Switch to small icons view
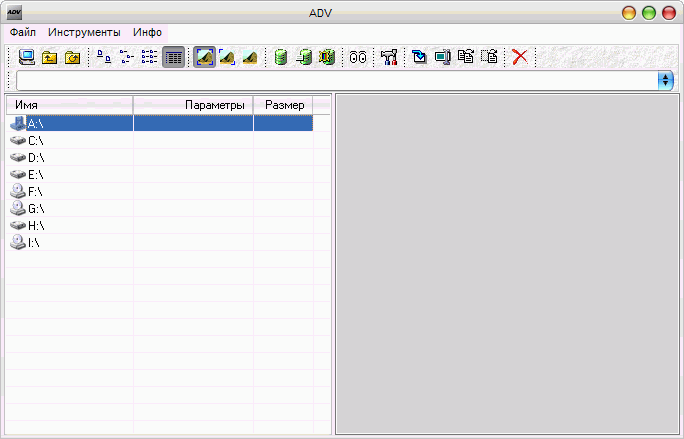The height and width of the screenshot is (439, 684). 127,57
